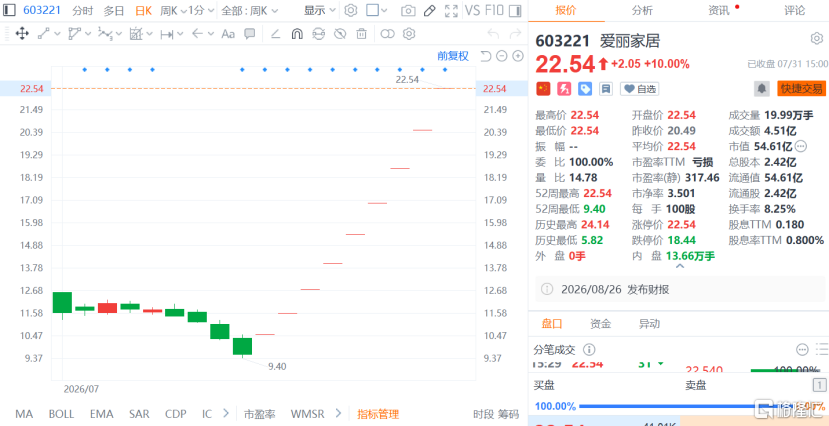Show more indicators with the arrow after IC

(x=226, y=414)
